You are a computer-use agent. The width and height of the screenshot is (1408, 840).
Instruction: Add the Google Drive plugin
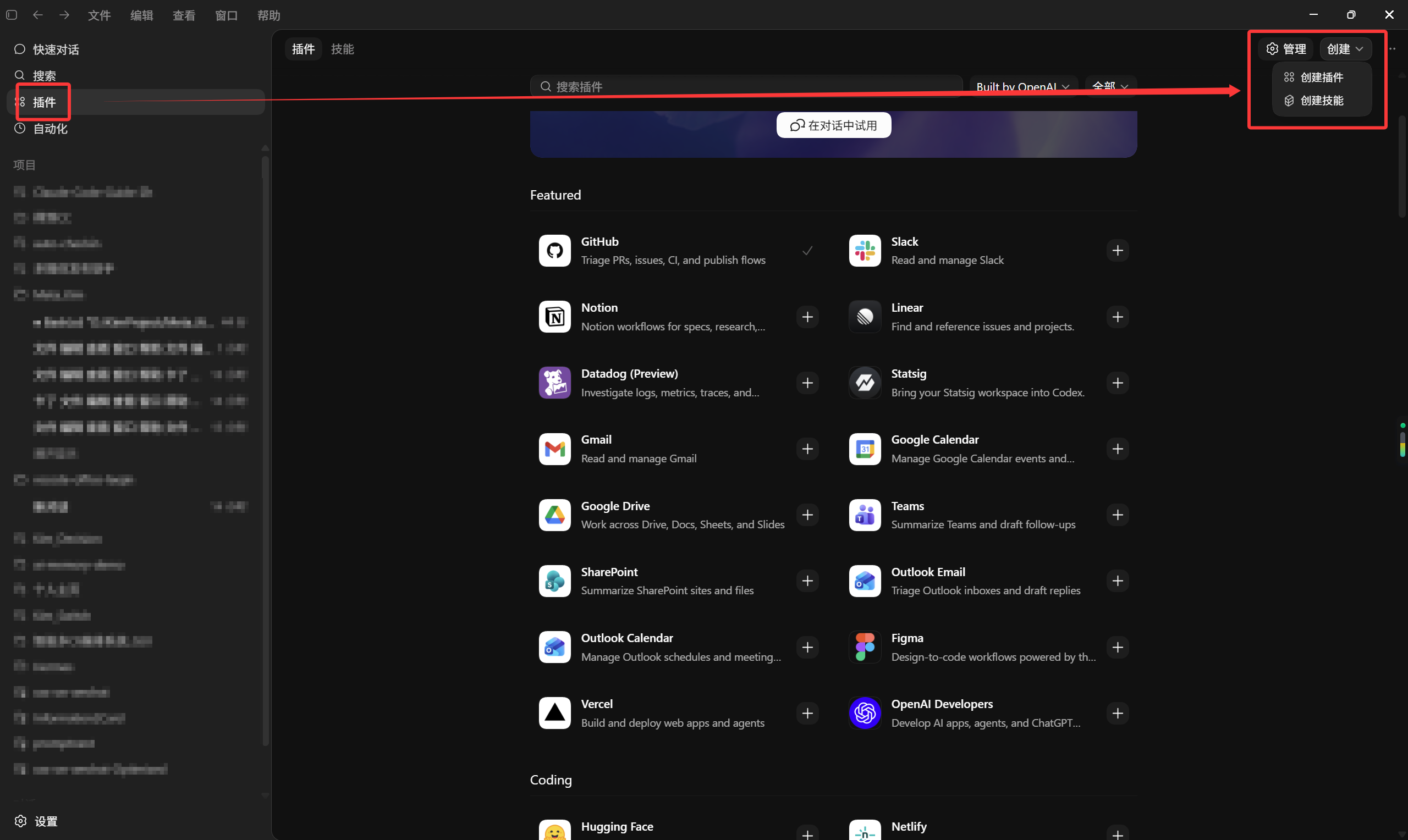click(x=807, y=515)
